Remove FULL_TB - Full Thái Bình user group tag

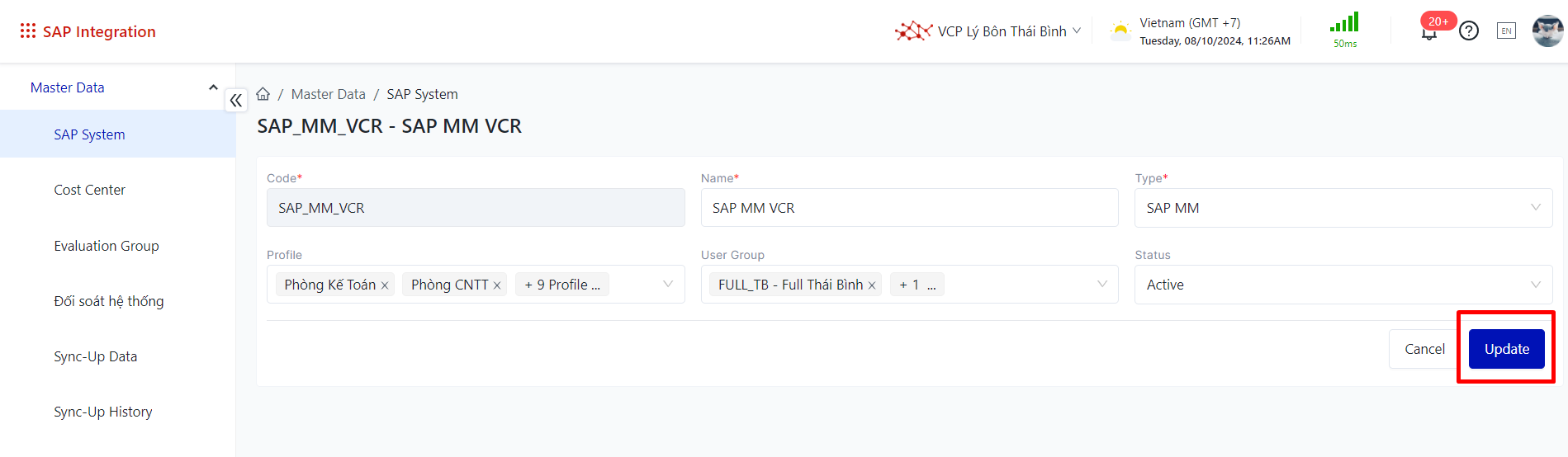coord(872,285)
